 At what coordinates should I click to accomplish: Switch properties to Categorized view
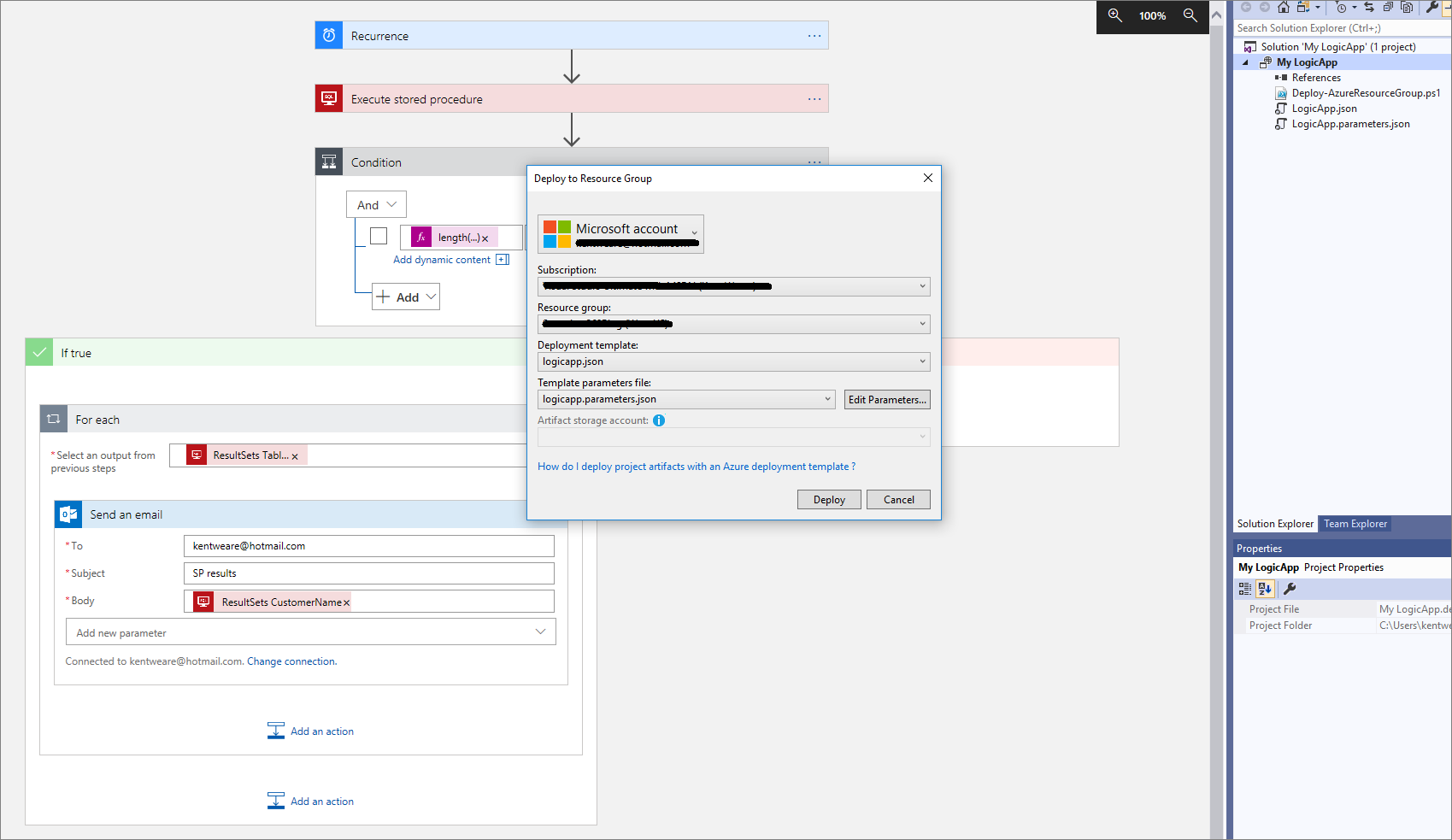pyautogui.click(x=1245, y=589)
